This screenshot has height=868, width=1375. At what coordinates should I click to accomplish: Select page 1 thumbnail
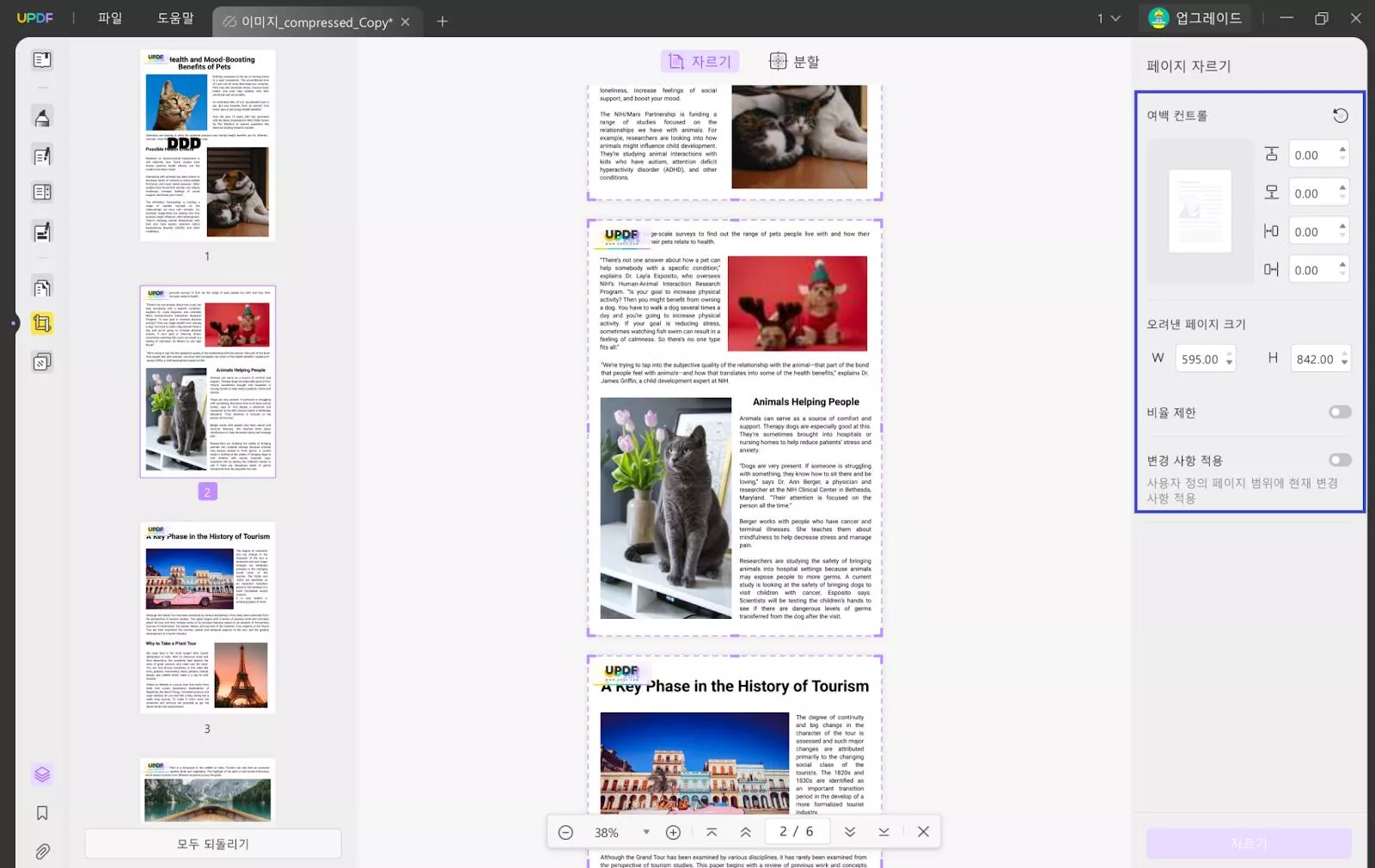(208, 145)
